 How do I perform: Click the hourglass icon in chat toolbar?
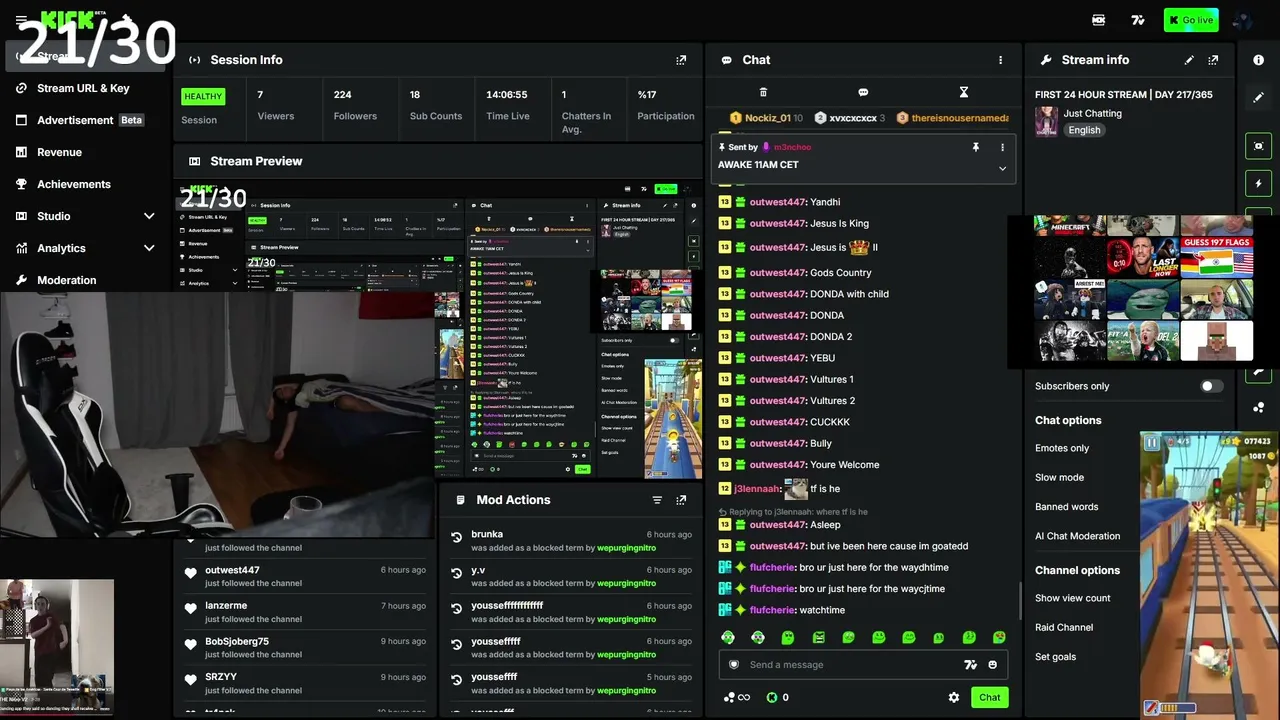tap(964, 92)
